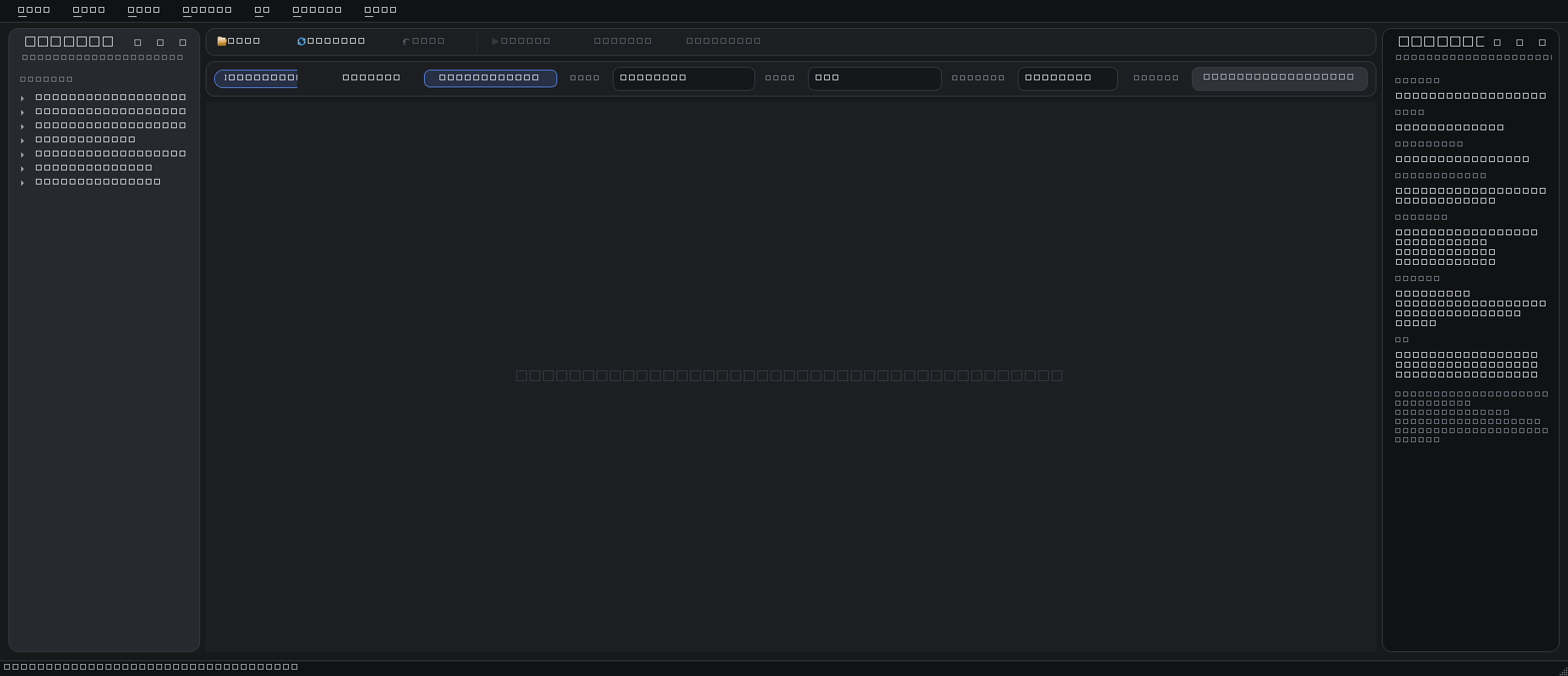Click the last toolbar text button in the top row
1568x676 pixels.
(x=723, y=41)
